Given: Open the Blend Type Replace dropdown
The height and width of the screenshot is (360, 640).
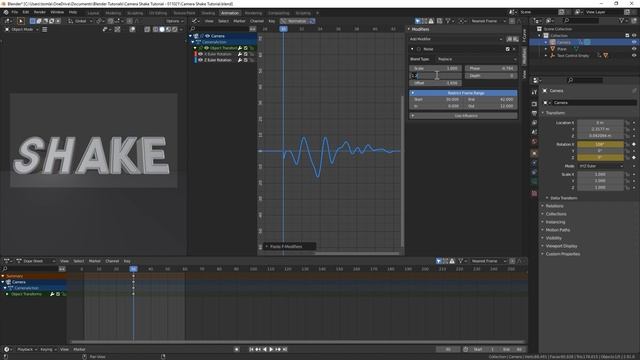Looking at the screenshot, I should pos(476,59).
